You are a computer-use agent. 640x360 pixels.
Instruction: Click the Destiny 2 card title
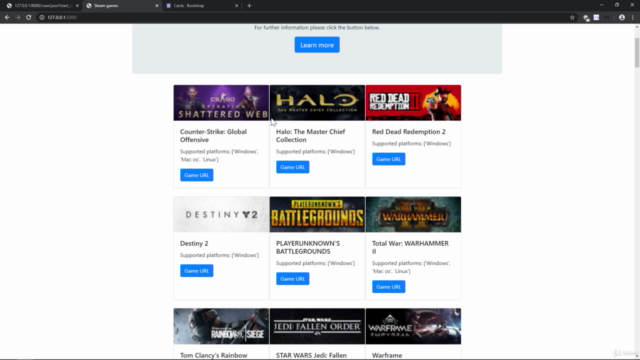coord(194,244)
